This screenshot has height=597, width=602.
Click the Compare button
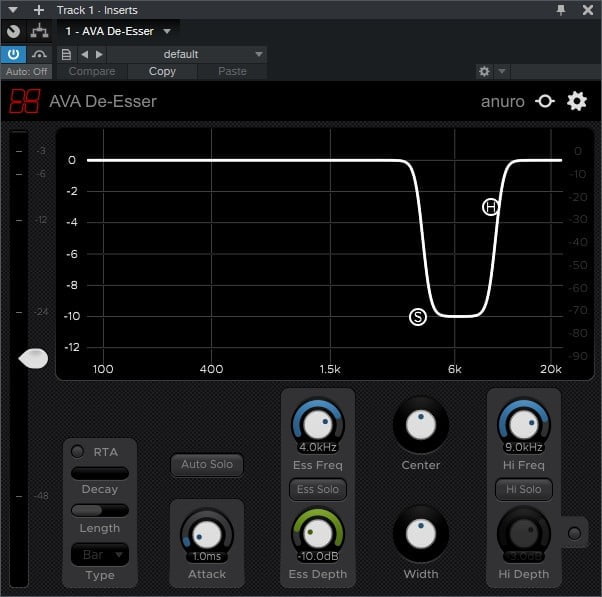(x=92, y=71)
